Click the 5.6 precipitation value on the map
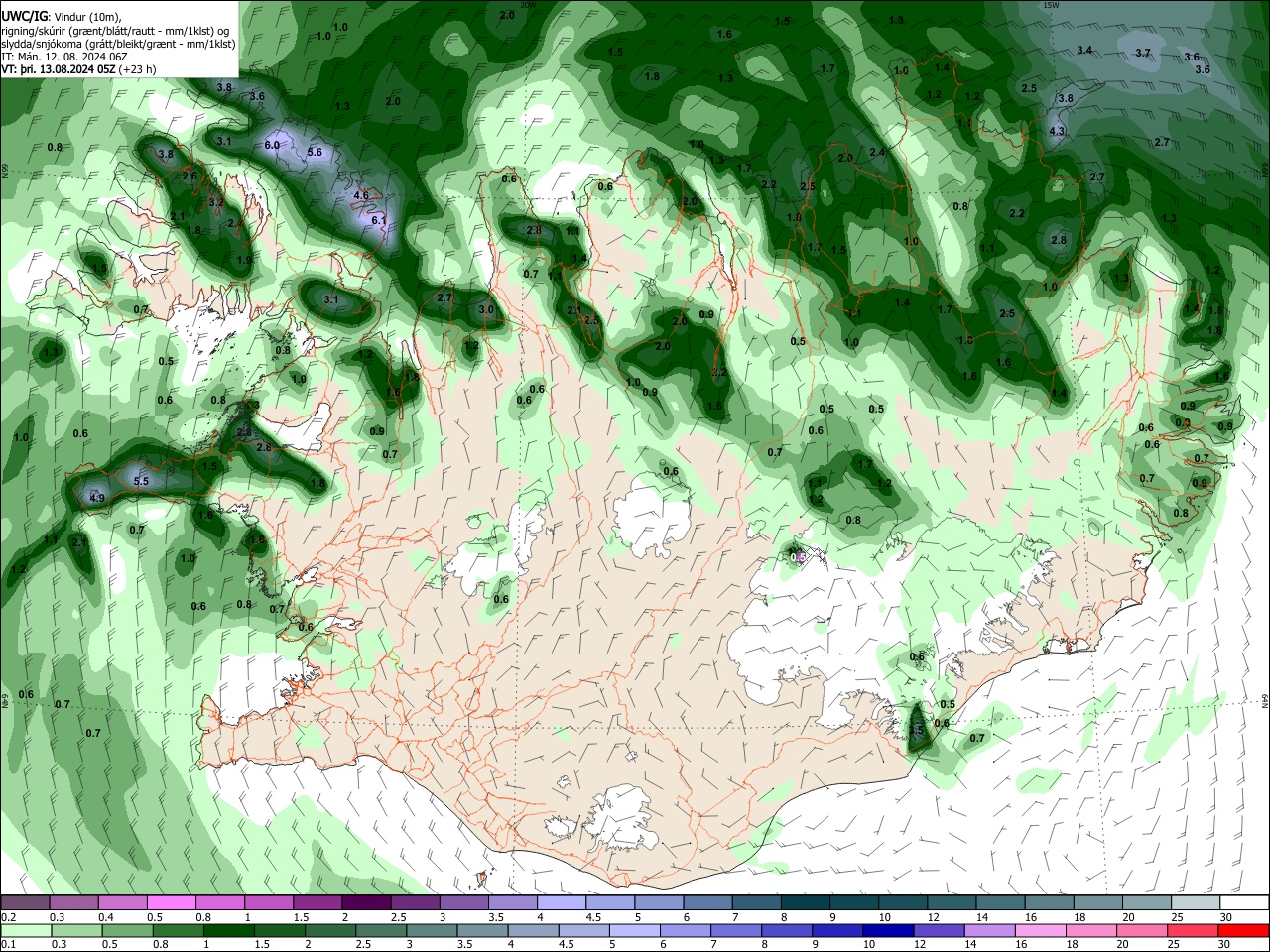This screenshot has height=952, width=1270. tap(316, 152)
